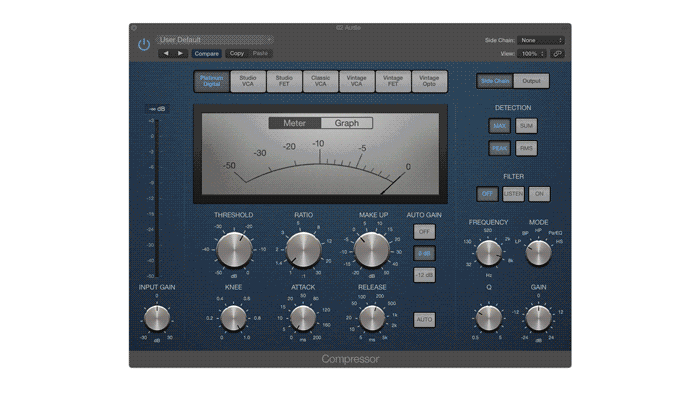Go to previous preset with left arrow
Screen dimensions: 700x393
click(166, 53)
